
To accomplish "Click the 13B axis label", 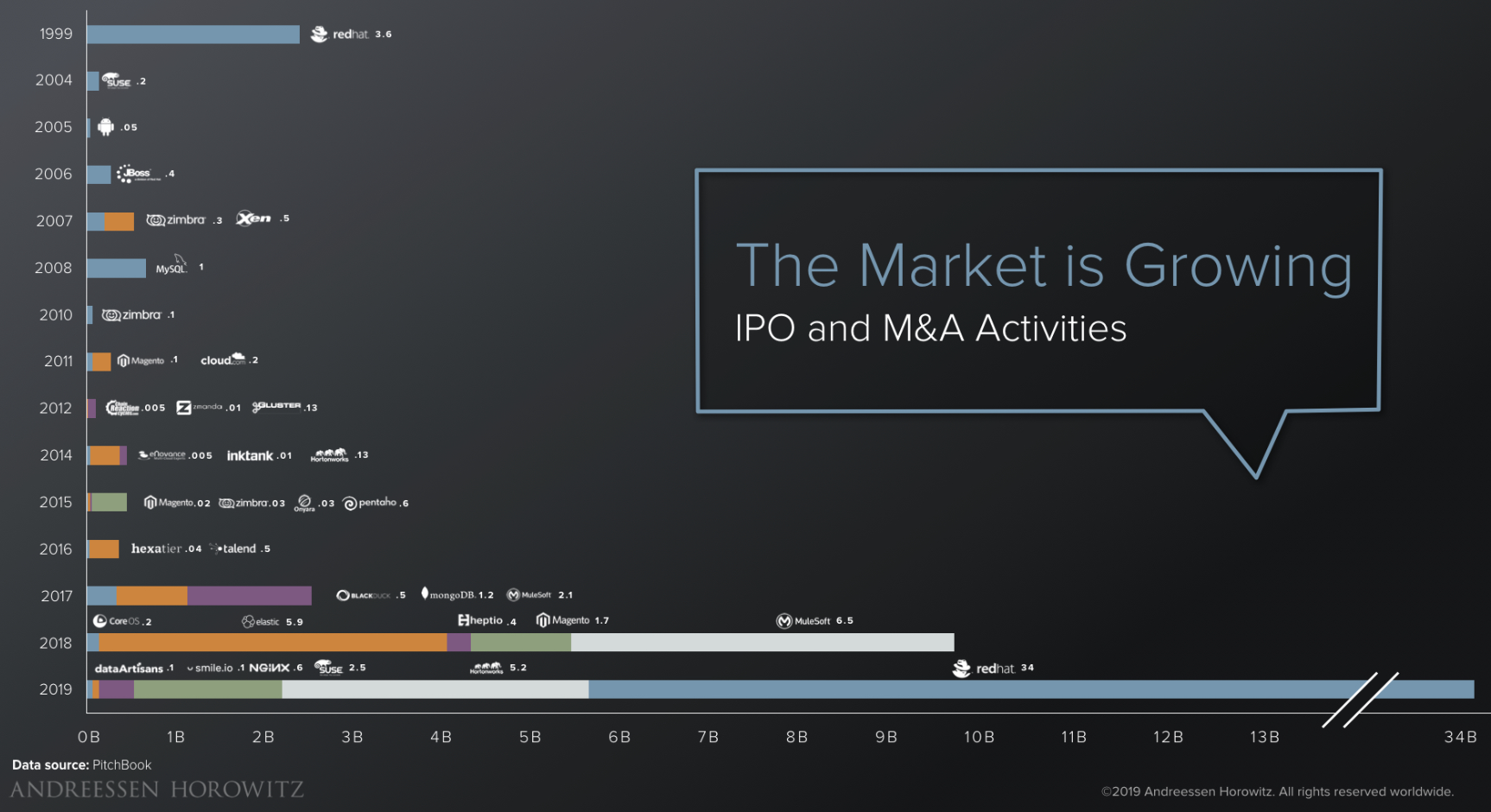I will 1264,737.
